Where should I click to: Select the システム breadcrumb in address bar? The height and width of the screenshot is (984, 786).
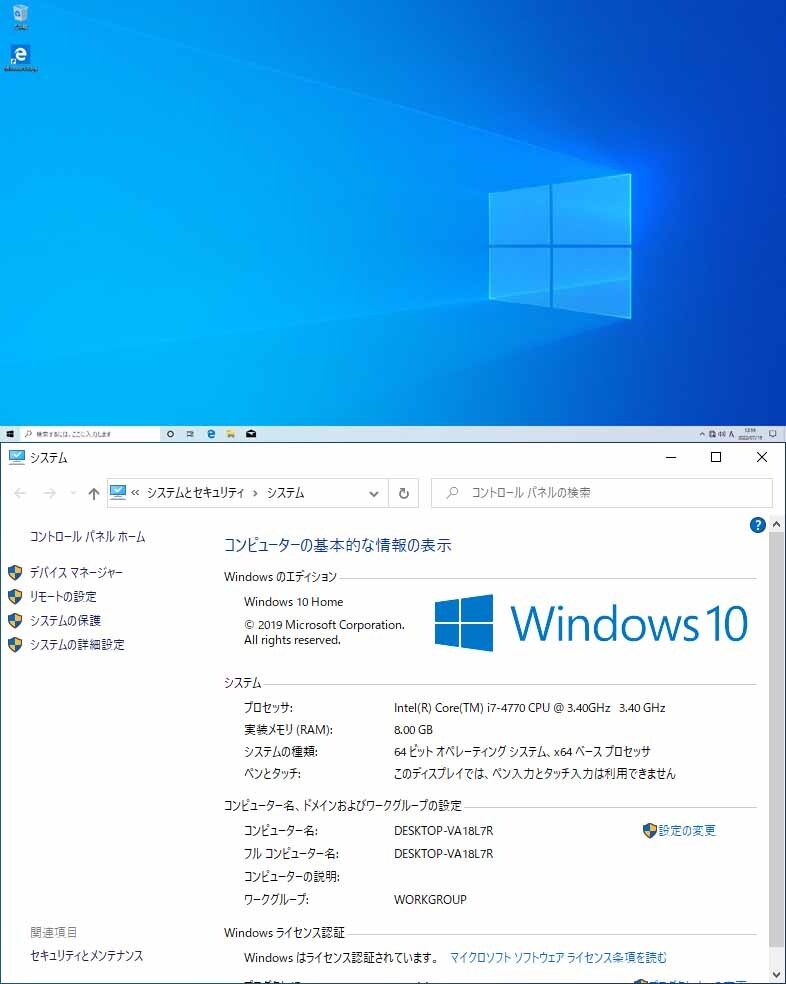[x=285, y=493]
